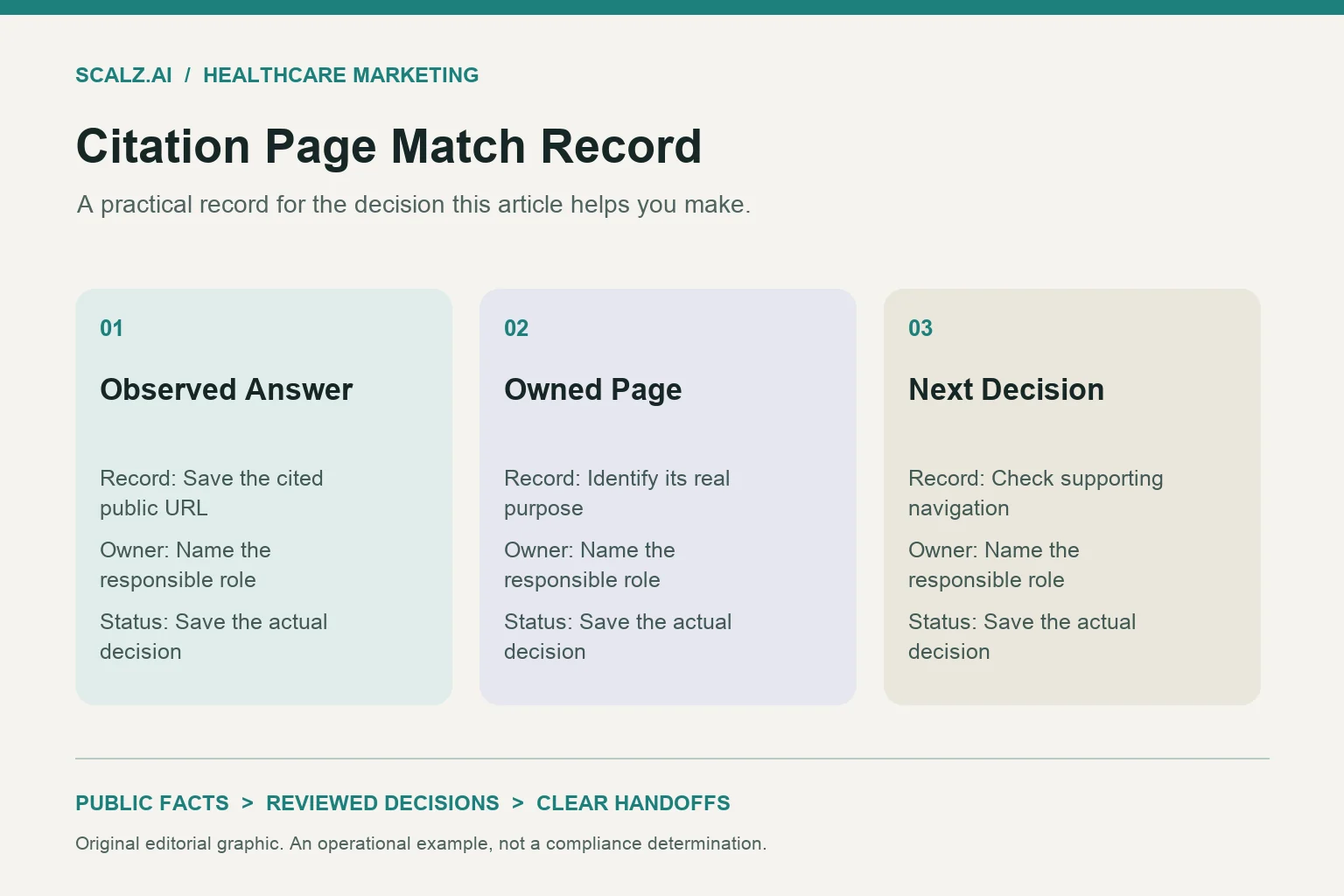Click the number 01 label
The height and width of the screenshot is (896, 1344).
(111, 328)
